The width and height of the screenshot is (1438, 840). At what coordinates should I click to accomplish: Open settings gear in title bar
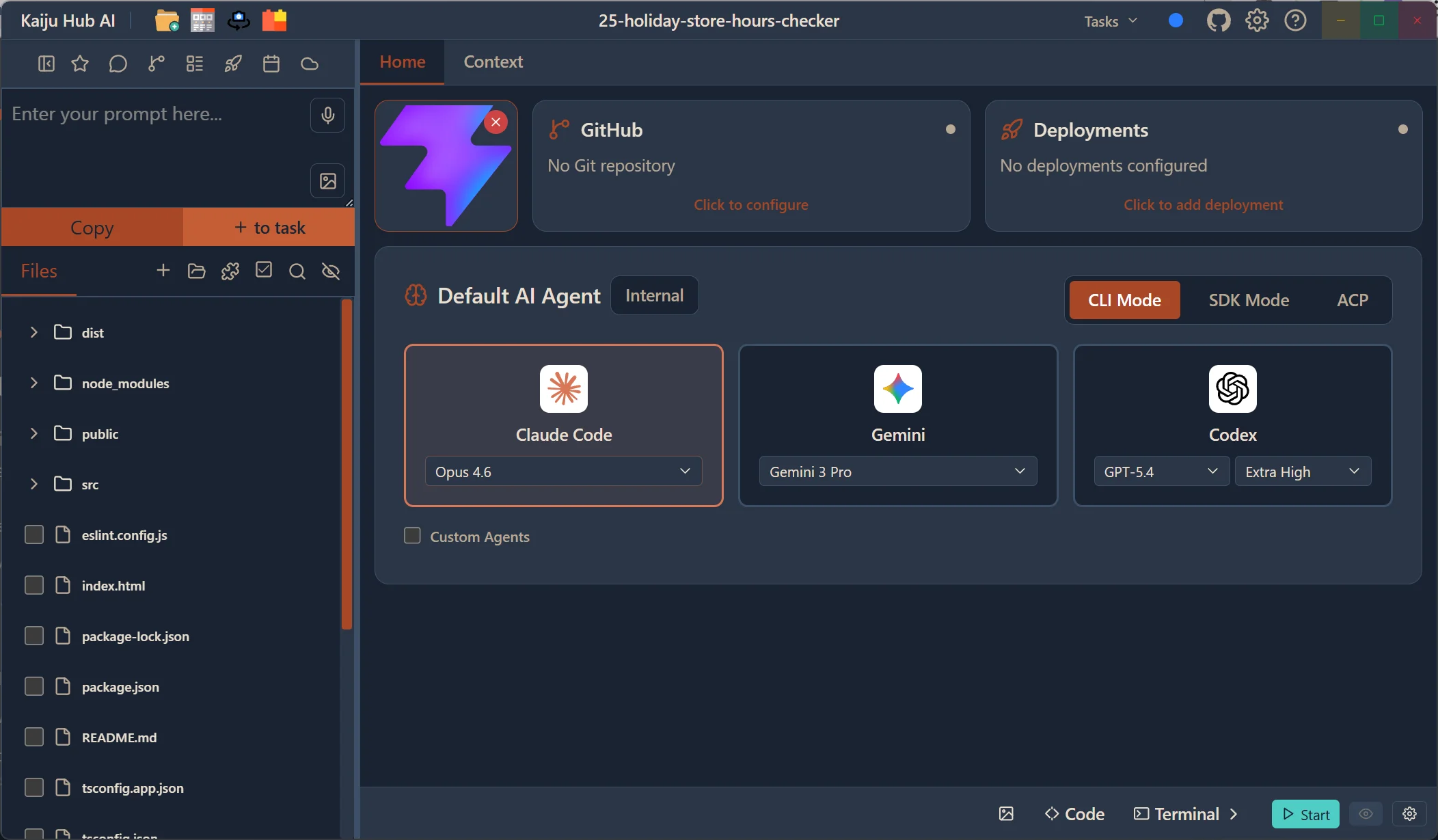coord(1256,21)
